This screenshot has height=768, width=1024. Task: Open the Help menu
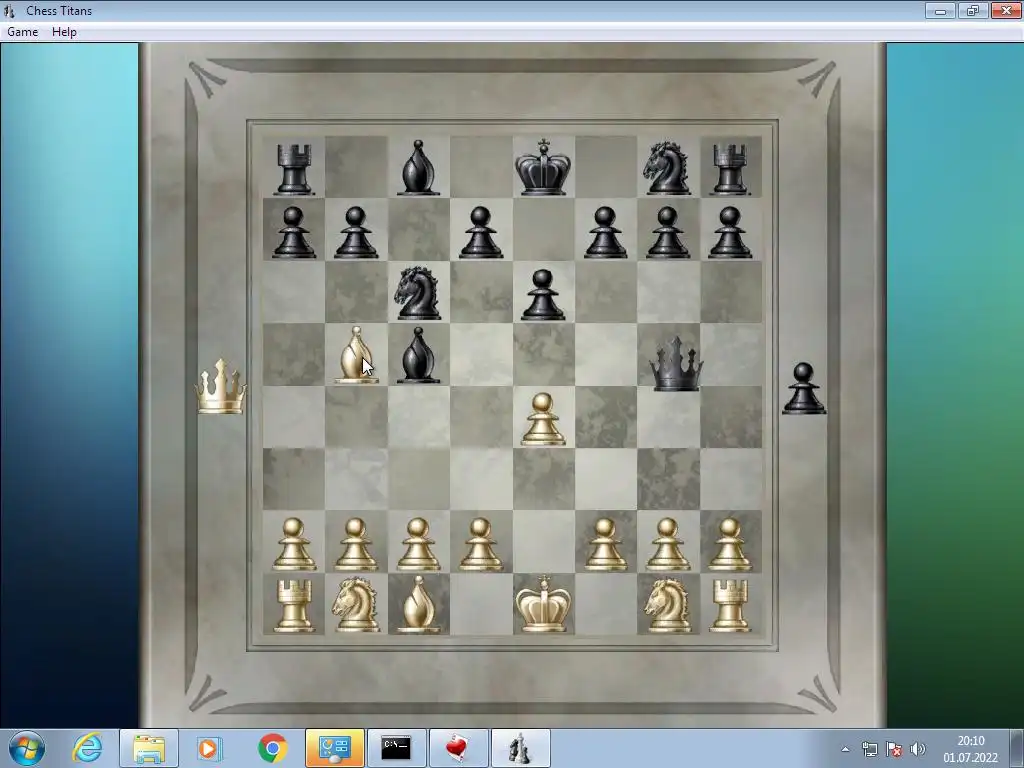coord(64,32)
